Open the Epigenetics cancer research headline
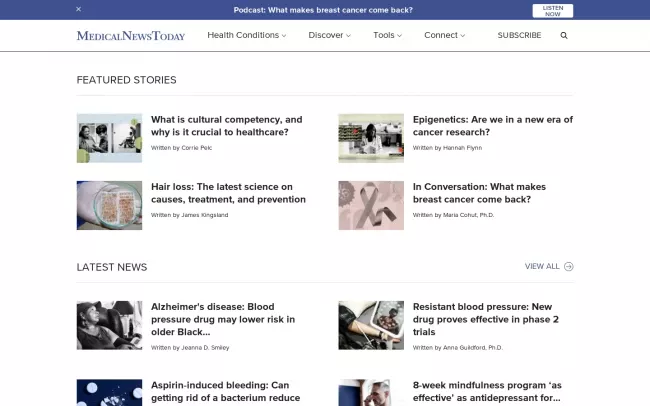This screenshot has width=650, height=406. coord(493,126)
